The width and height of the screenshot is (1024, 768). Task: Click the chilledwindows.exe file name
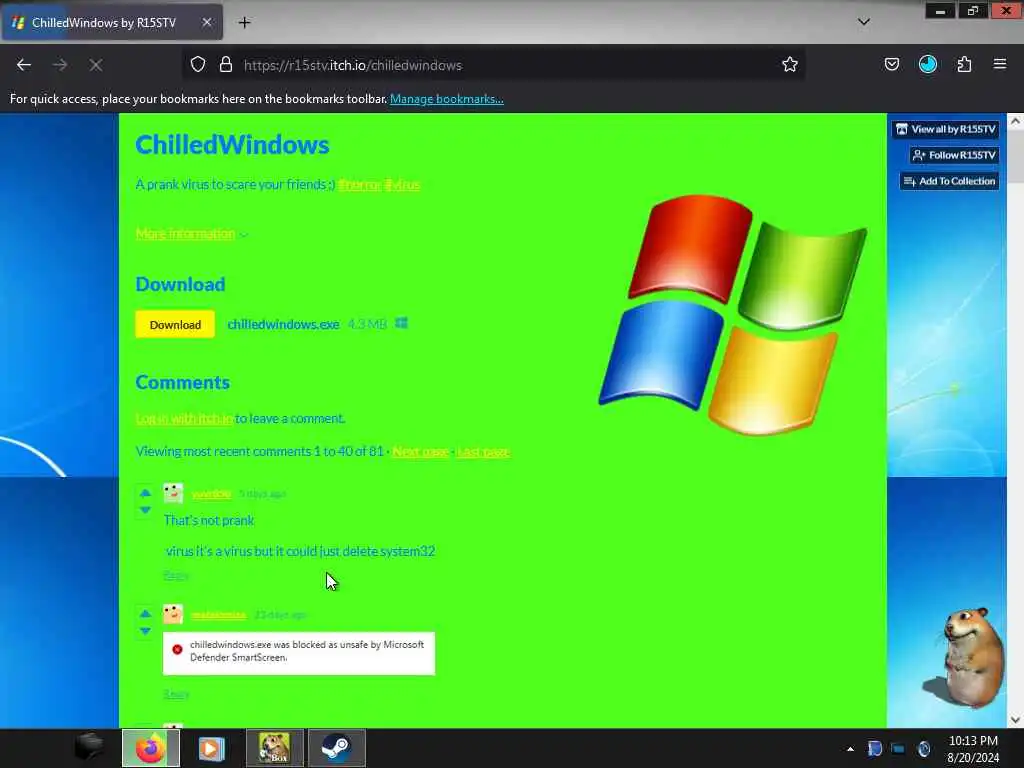(283, 324)
